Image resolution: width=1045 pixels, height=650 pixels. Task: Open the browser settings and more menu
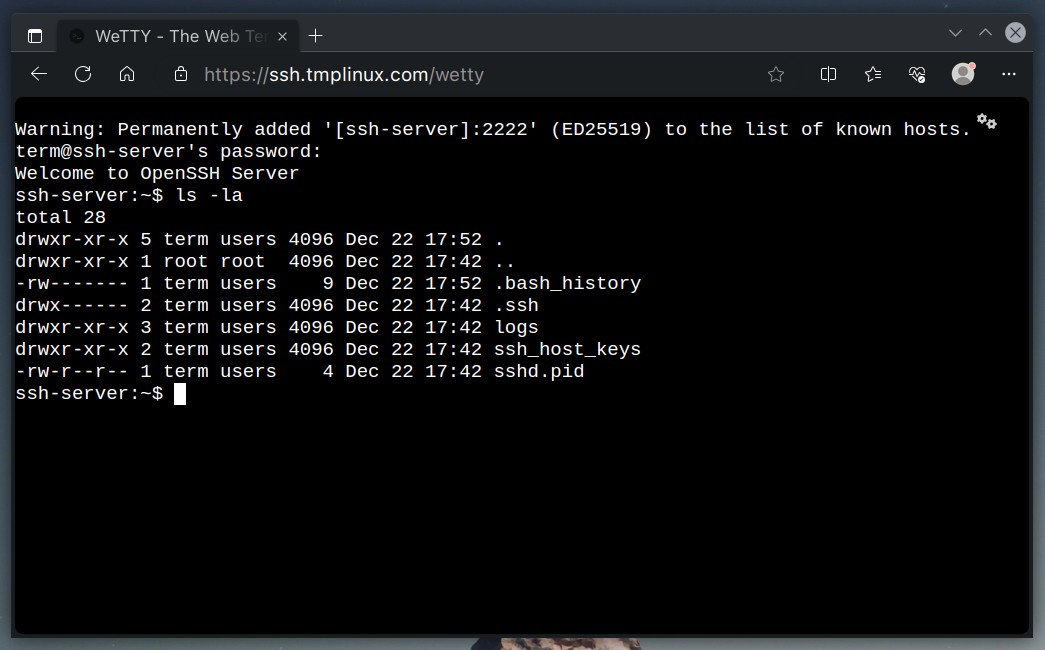1009,74
